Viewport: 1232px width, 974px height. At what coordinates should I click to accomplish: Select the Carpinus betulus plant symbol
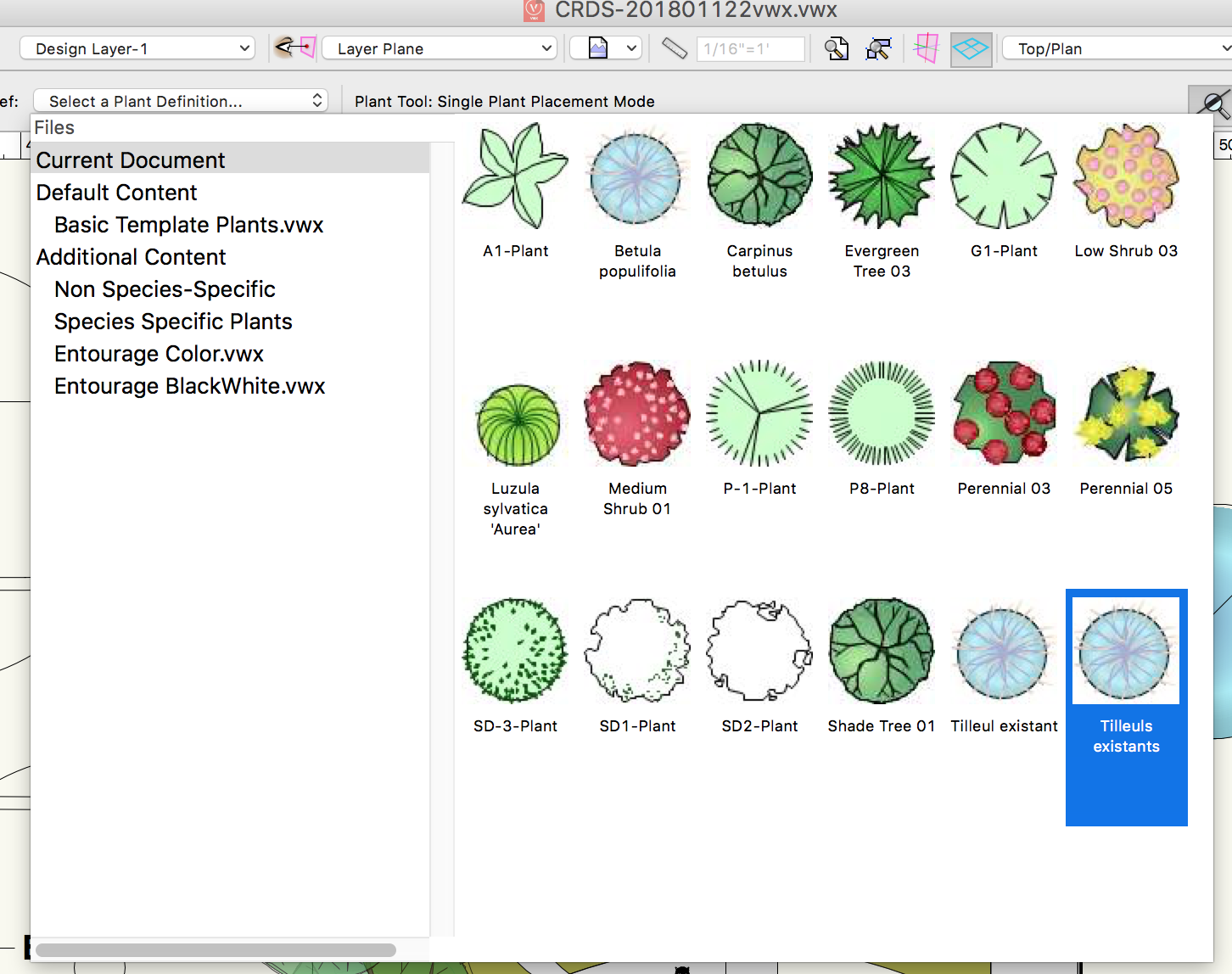point(759,176)
